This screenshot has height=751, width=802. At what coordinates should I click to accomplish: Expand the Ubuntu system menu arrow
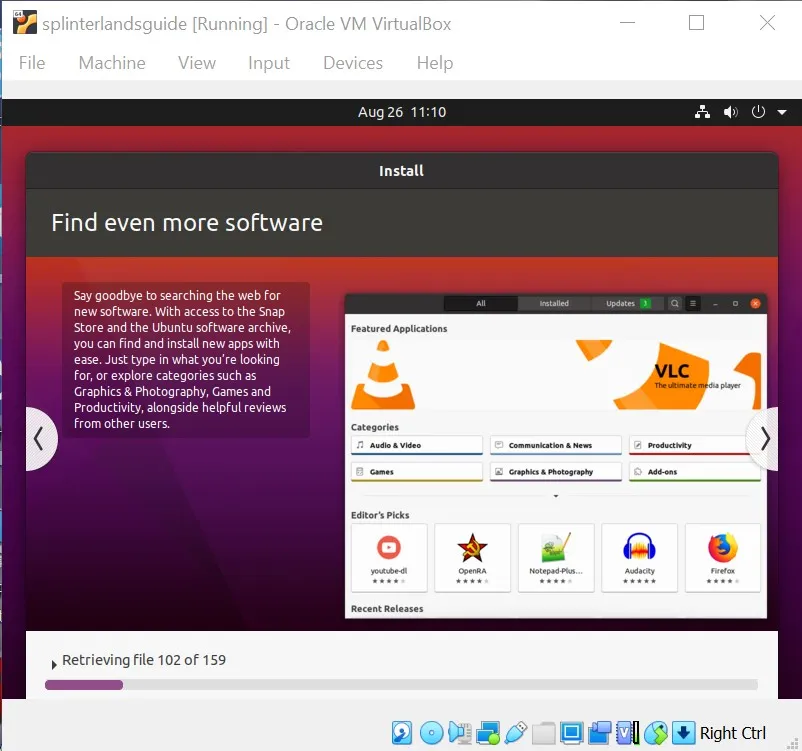coord(782,112)
